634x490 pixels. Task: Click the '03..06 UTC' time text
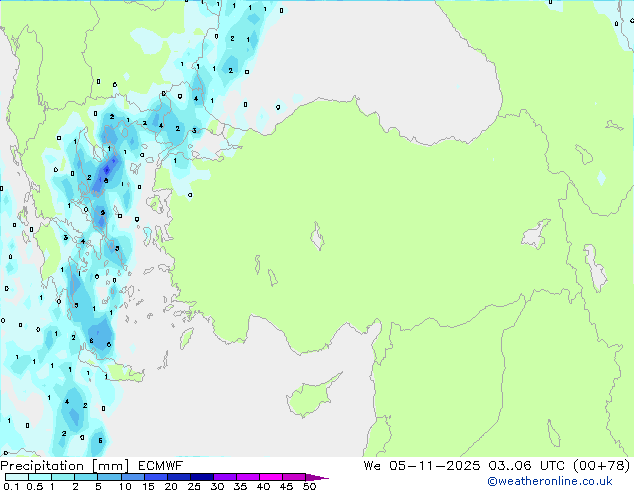click(526, 465)
